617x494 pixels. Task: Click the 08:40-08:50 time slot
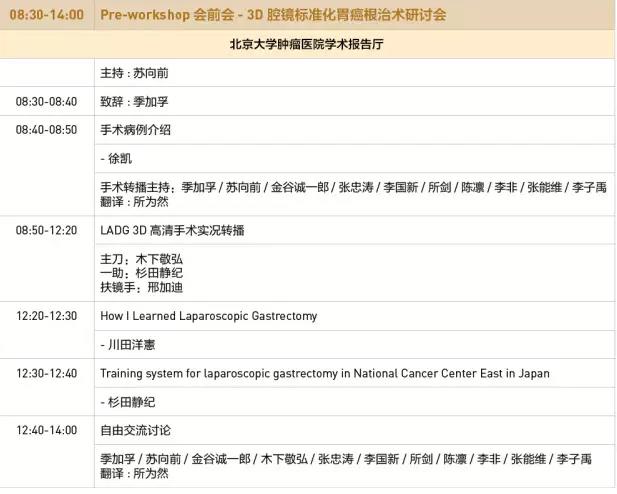point(46,130)
